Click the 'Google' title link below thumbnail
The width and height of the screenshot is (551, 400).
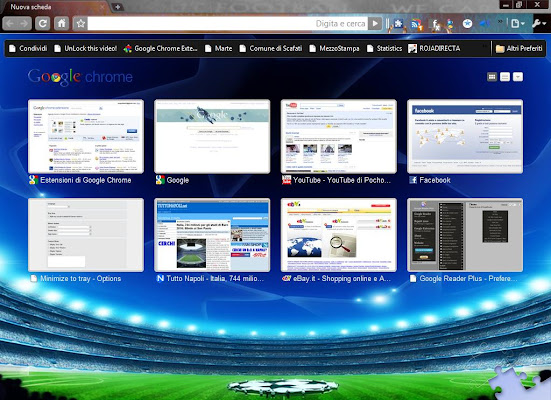coord(178,180)
